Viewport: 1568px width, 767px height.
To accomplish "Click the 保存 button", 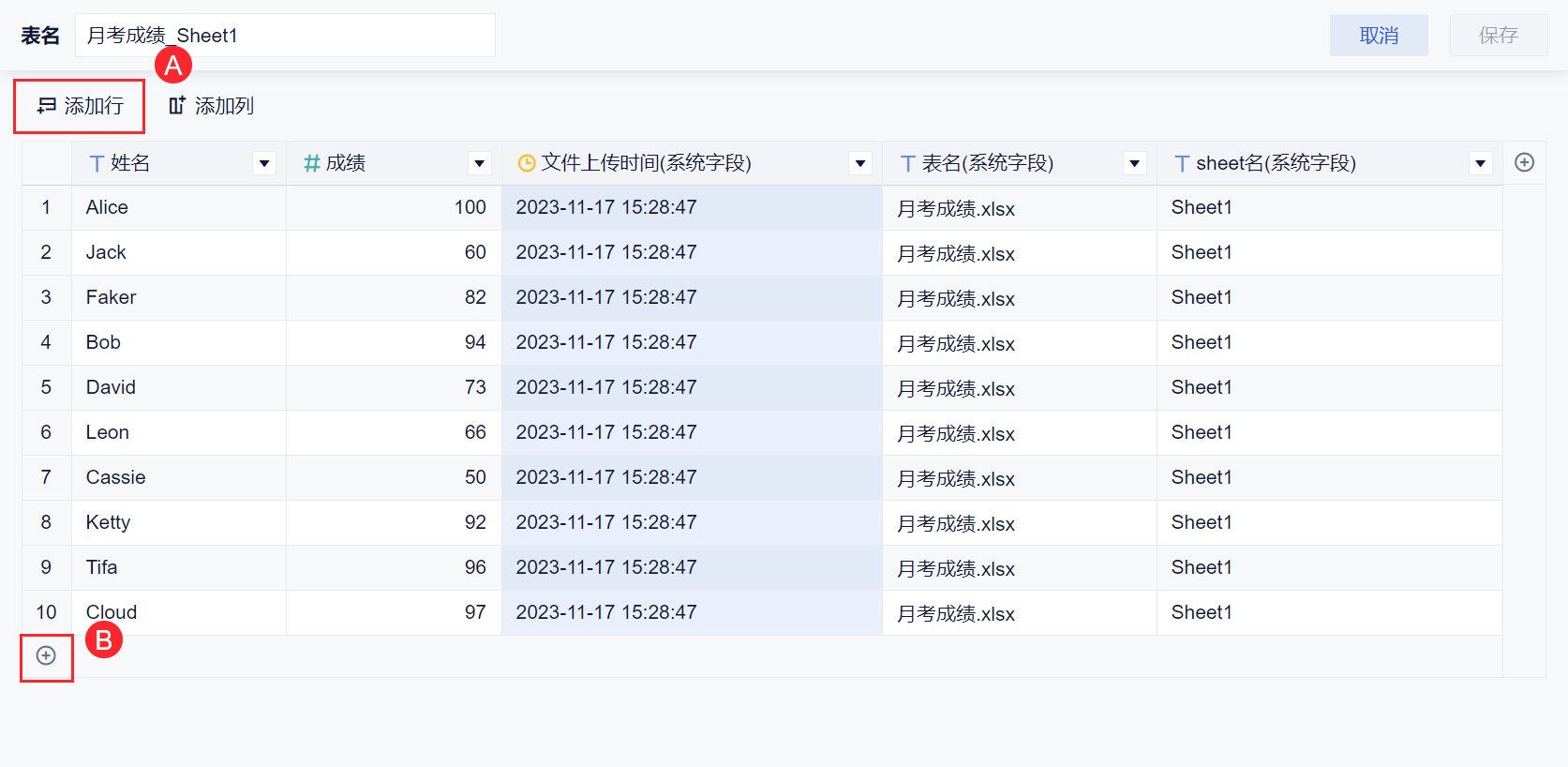I will (1498, 36).
